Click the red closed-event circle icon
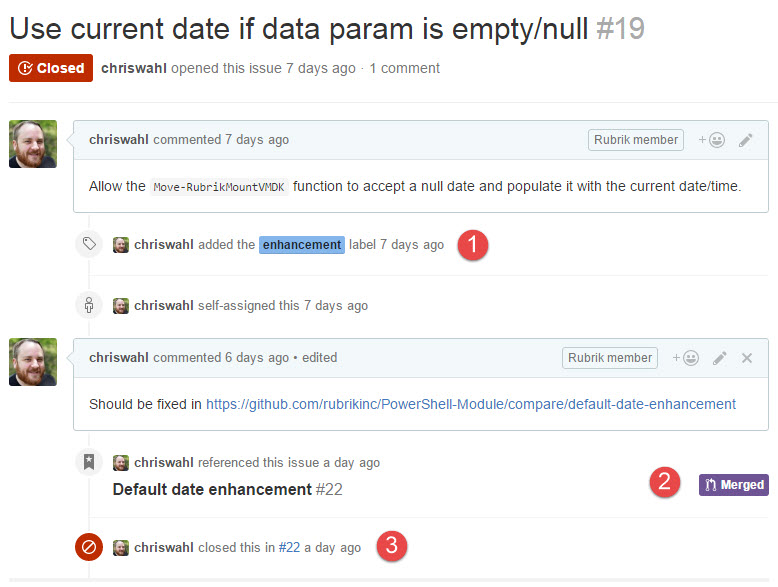The image size is (778, 587). click(x=89, y=547)
